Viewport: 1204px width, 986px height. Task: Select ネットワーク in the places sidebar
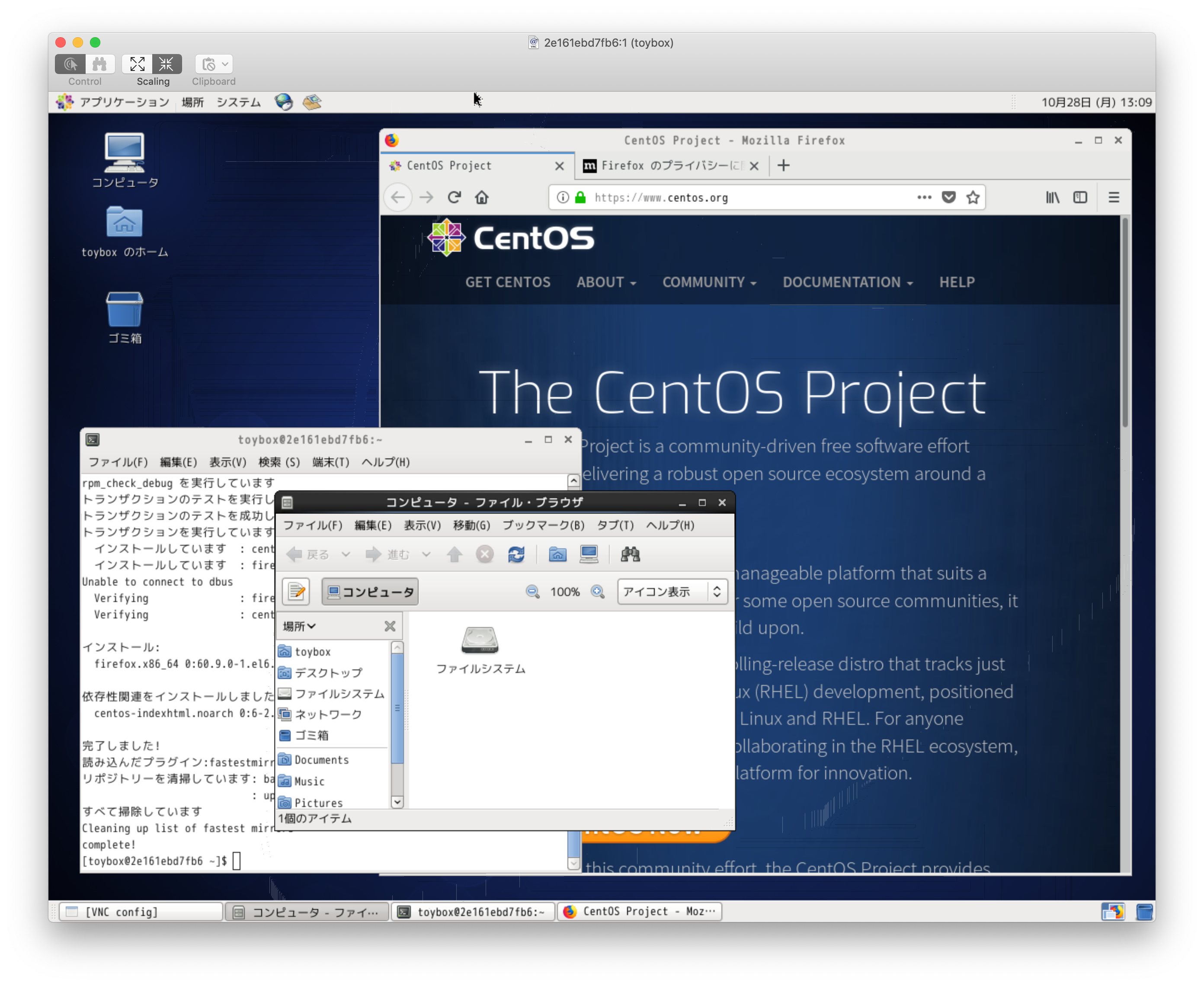click(x=328, y=714)
